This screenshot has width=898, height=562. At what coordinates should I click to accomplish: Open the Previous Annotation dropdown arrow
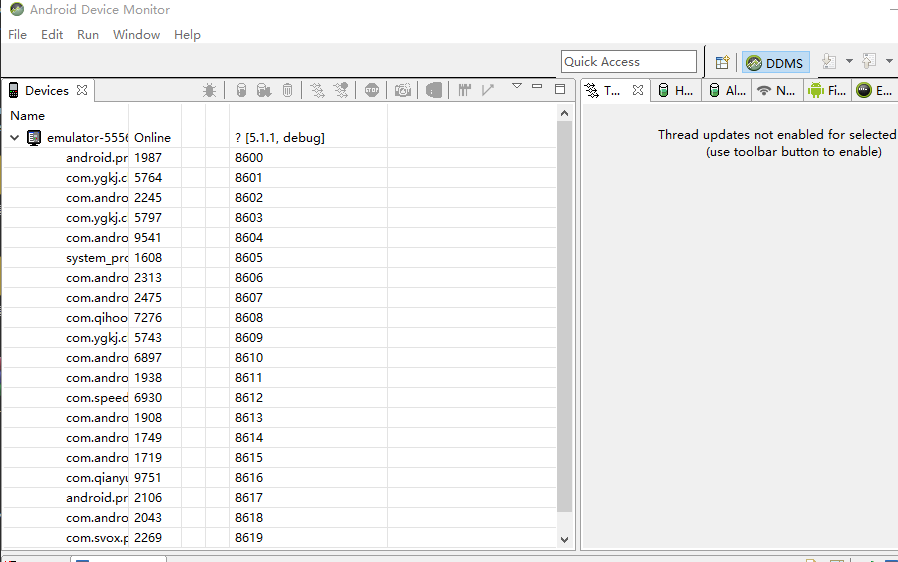[x=889, y=61]
